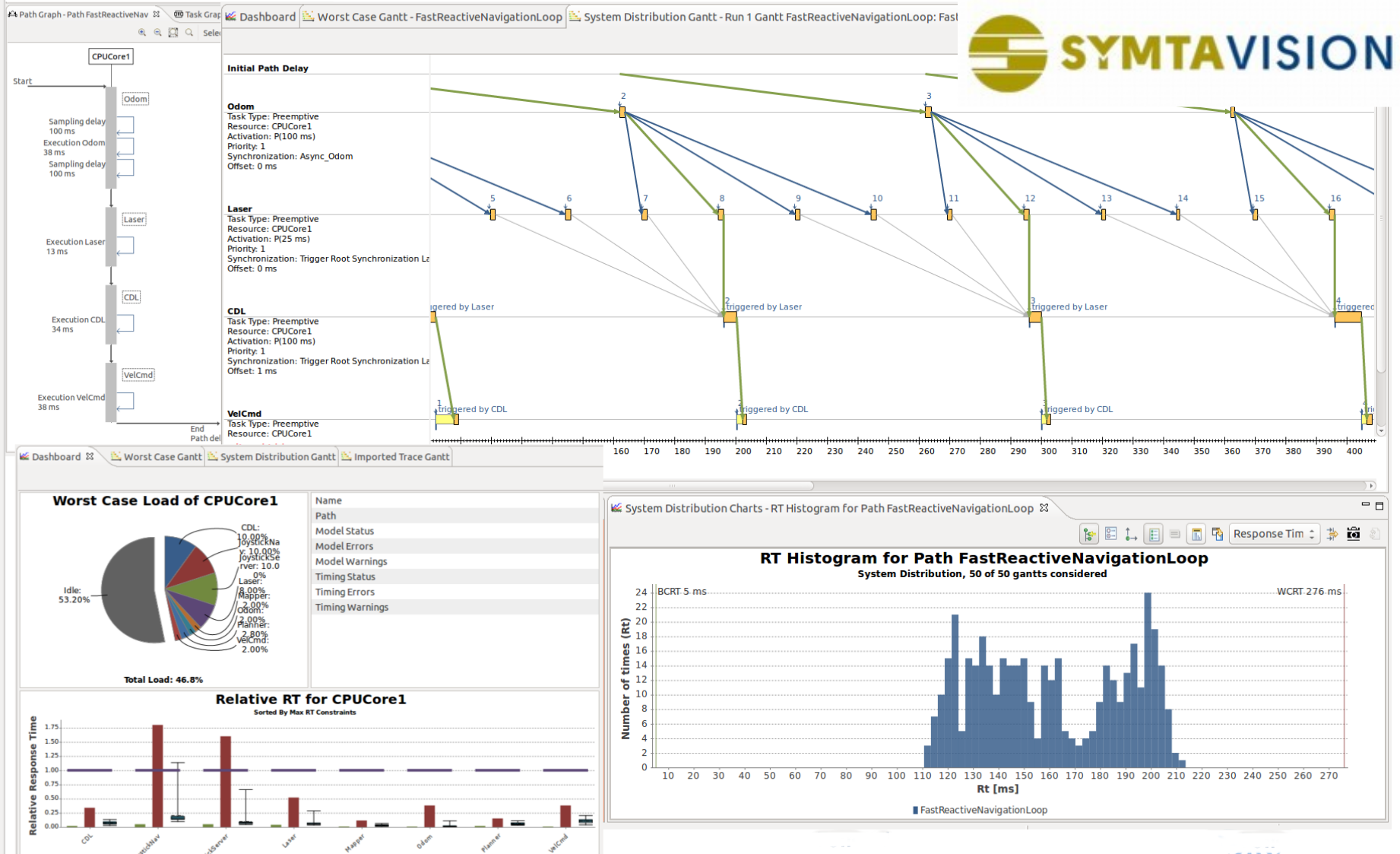Open the Response Time dropdown
The height and width of the screenshot is (854, 1400).
coord(1274,534)
